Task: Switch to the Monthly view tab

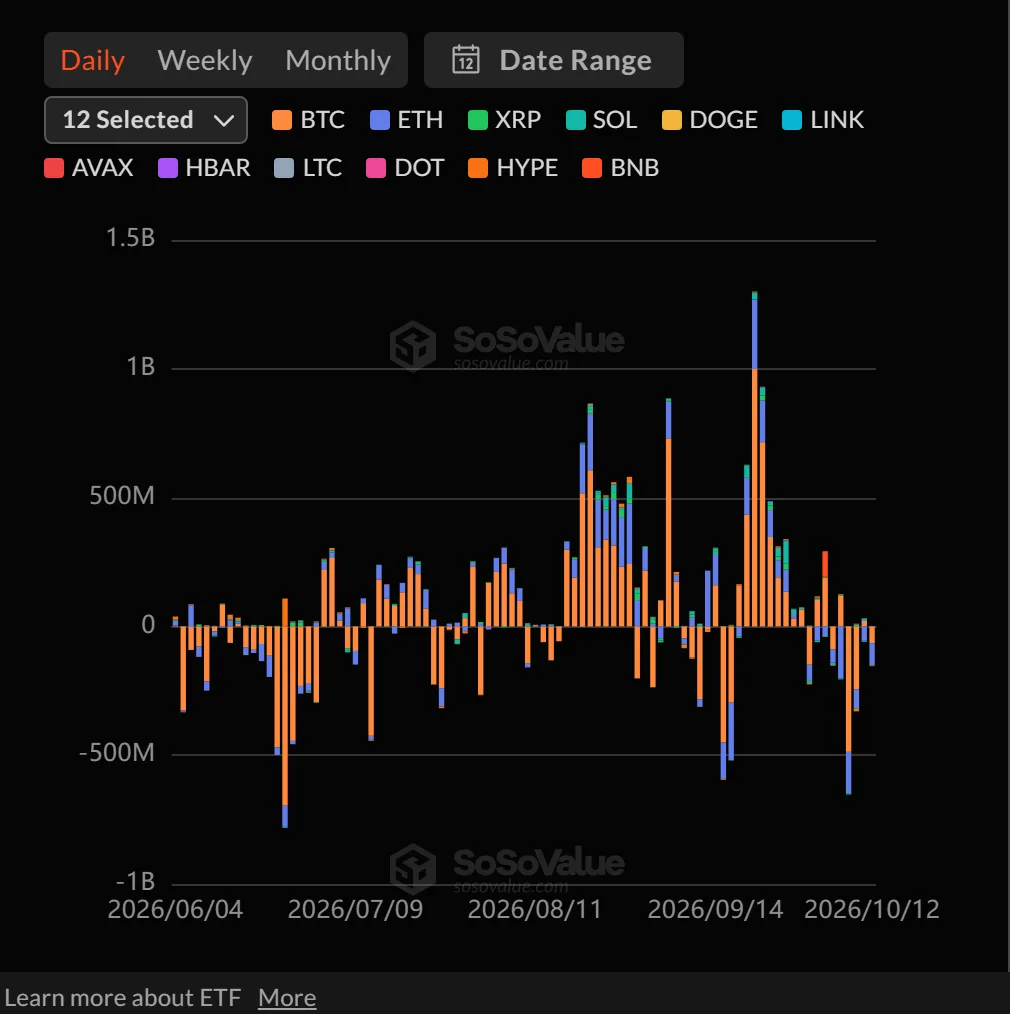Action: coord(338,60)
